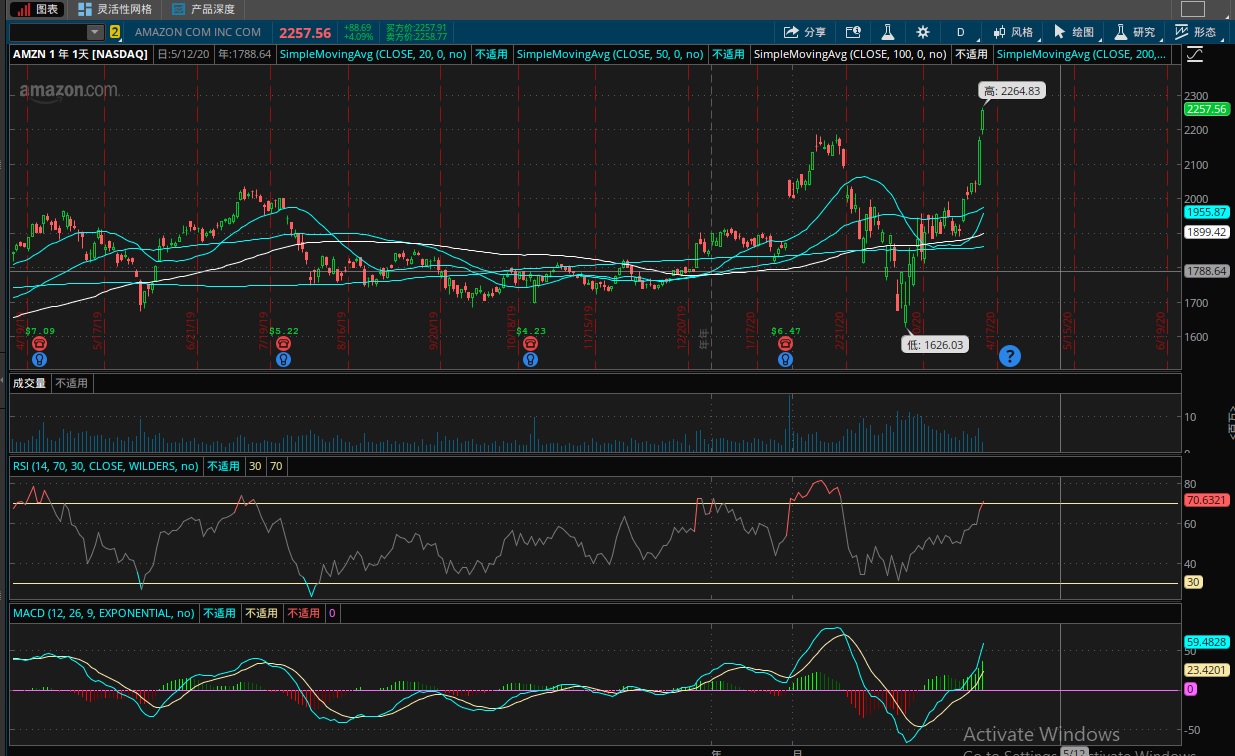1235x756 pixels.
Task: Click the blue question mark help icon
Action: (1010, 355)
